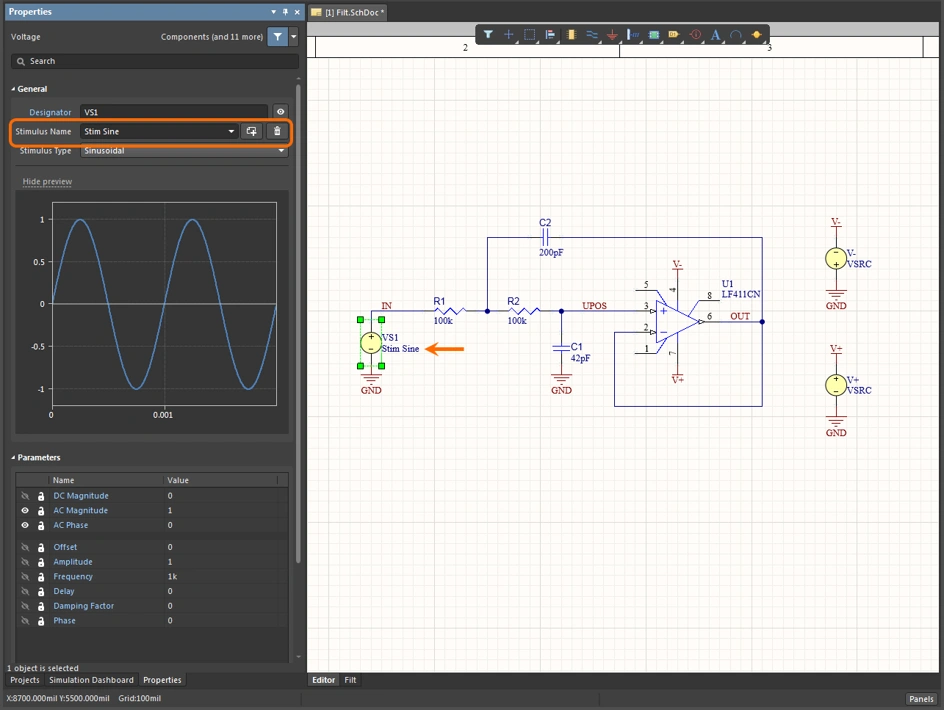Open the Stimulus Type Sinusoidal dropdown
This screenshot has height=710, width=944.
(x=283, y=150)
